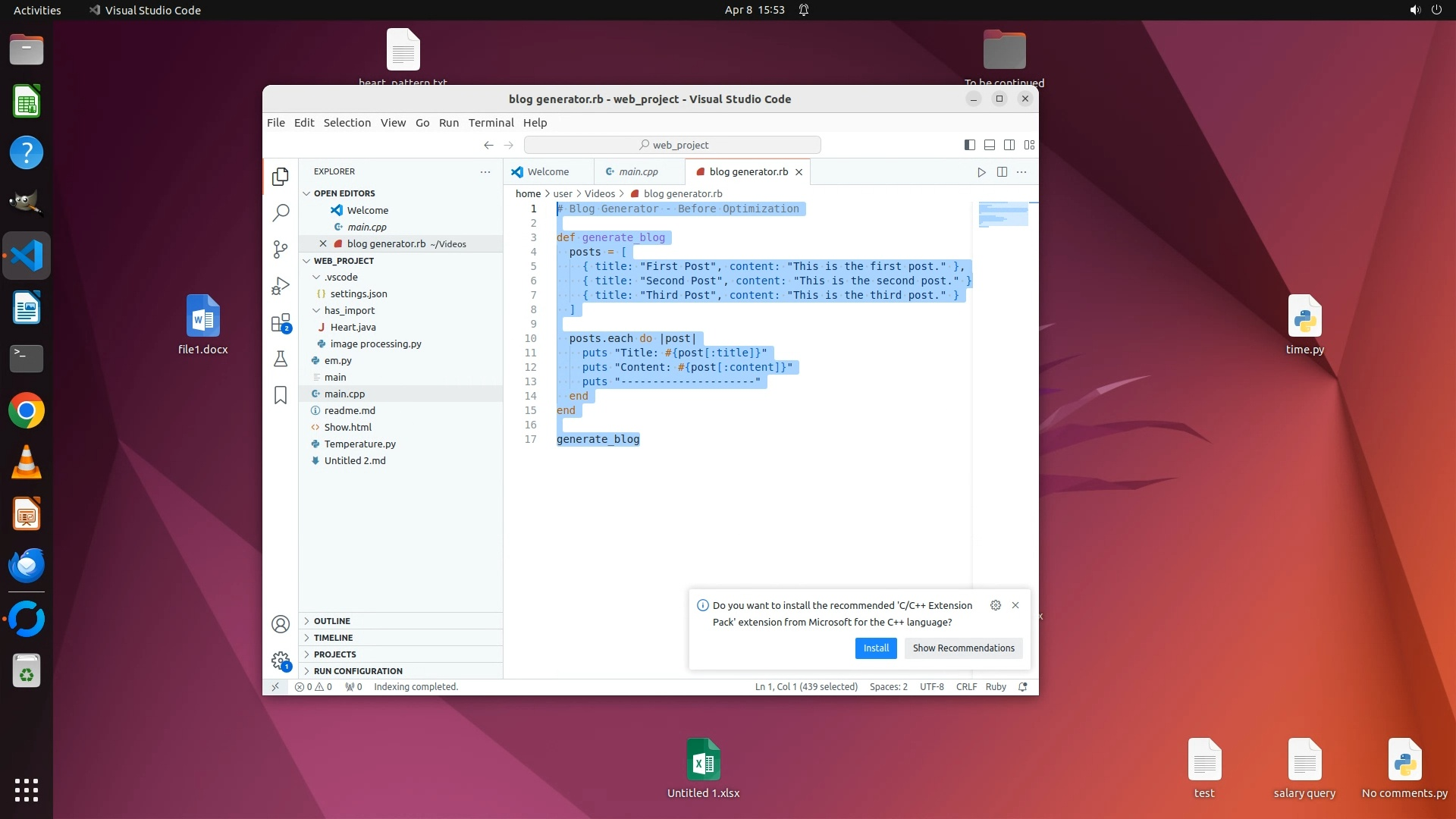Click the Install button in notification
This screenshot has height=819, width=1456.
point(876,648)
